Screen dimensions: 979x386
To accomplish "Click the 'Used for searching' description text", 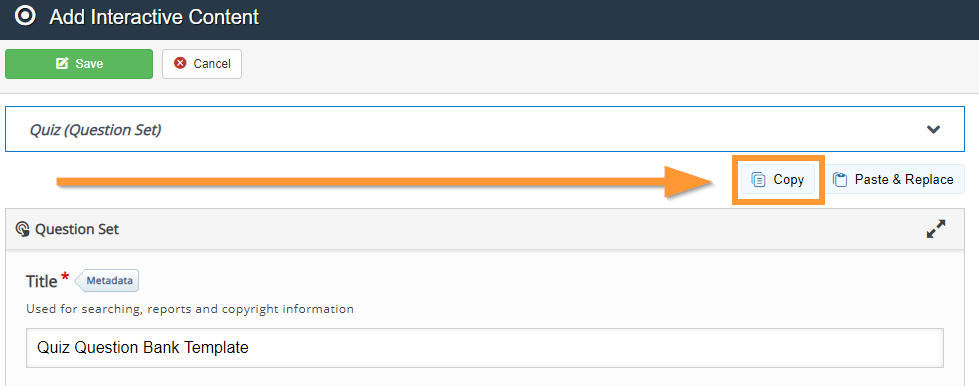I will pos(190,309).
